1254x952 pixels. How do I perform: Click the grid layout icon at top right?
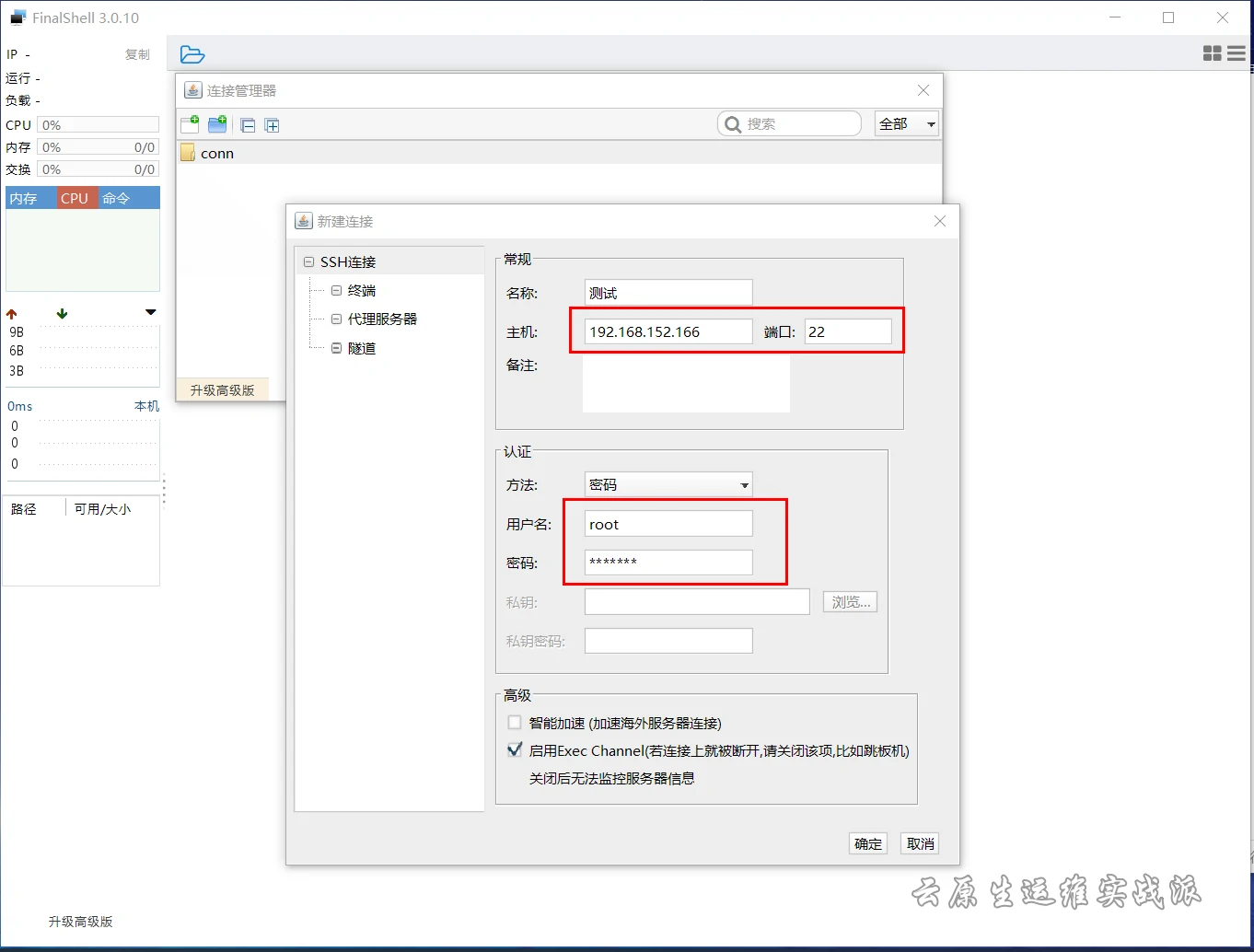pos(1213,54)
